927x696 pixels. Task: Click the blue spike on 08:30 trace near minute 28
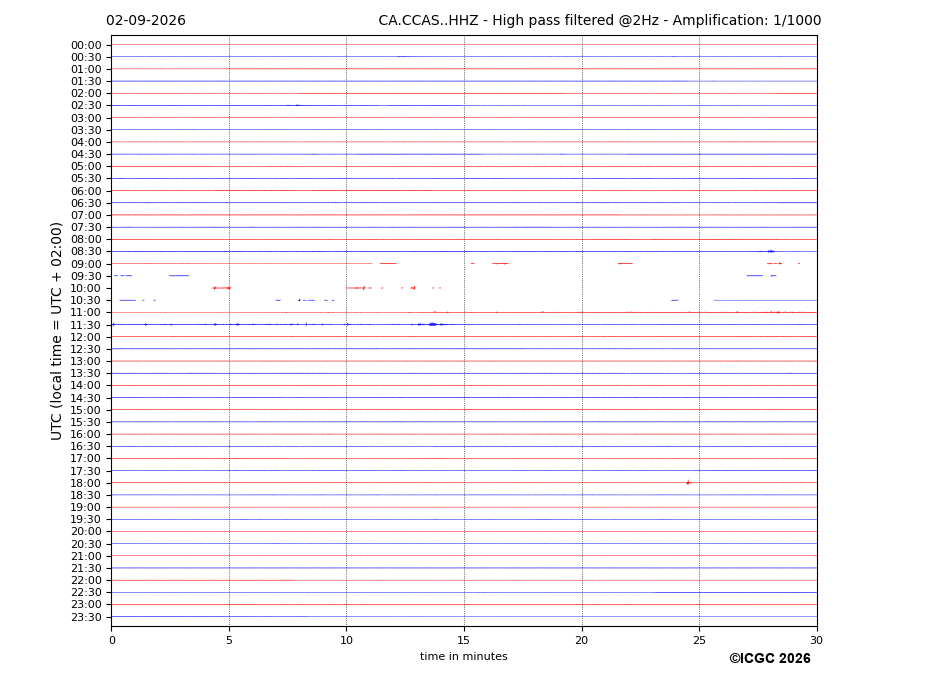[x=770, y=251]
